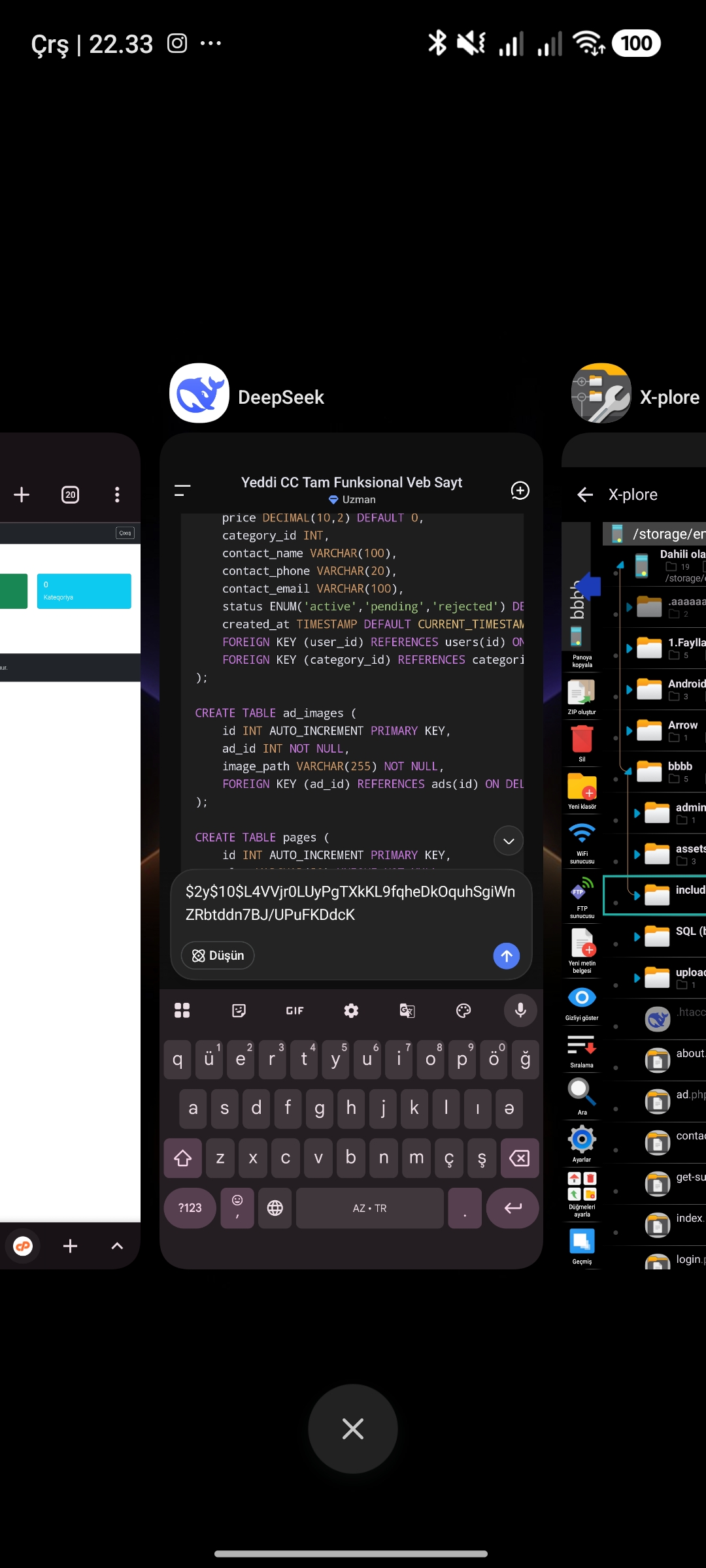
Task: Tap ZIP oluştur in X-plore
Action: click(582, 696)
